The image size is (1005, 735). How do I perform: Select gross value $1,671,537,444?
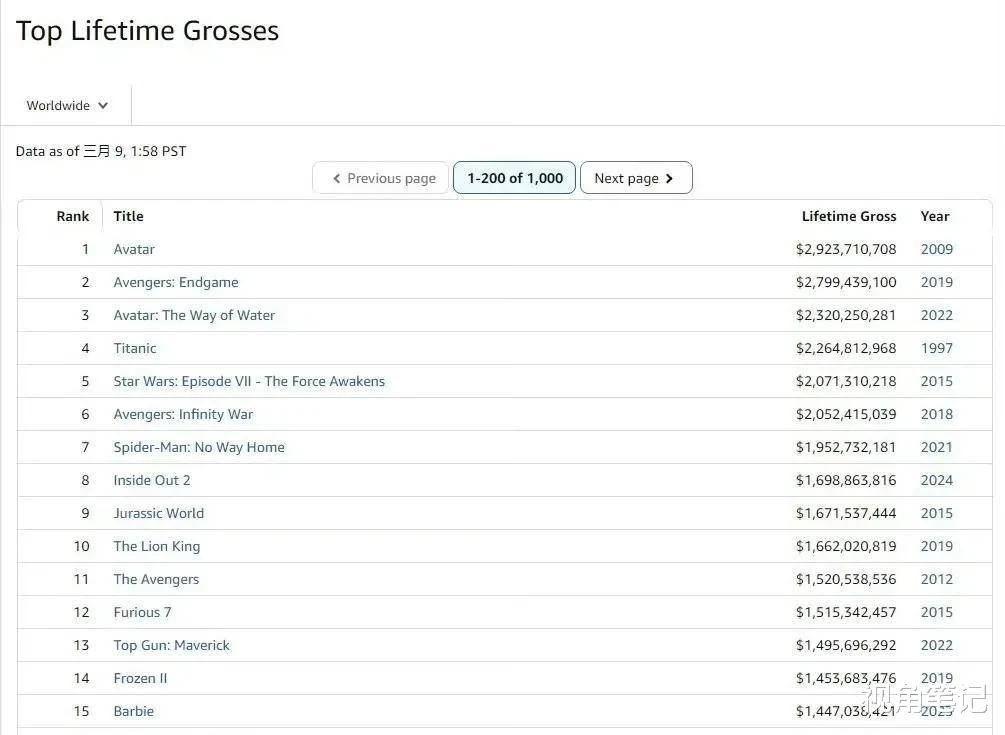[x=846, y=513]
